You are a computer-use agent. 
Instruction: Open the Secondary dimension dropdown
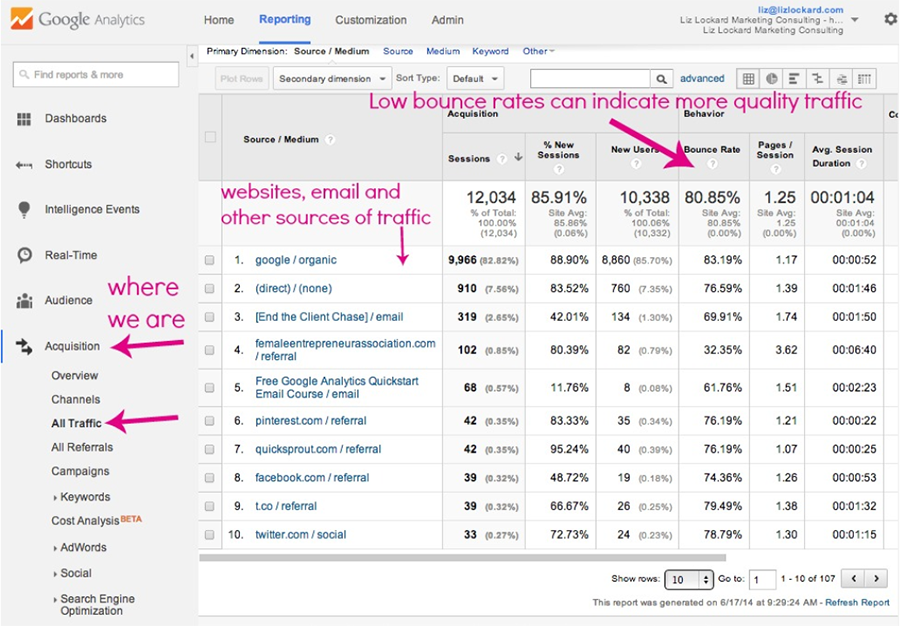point(332,79)
